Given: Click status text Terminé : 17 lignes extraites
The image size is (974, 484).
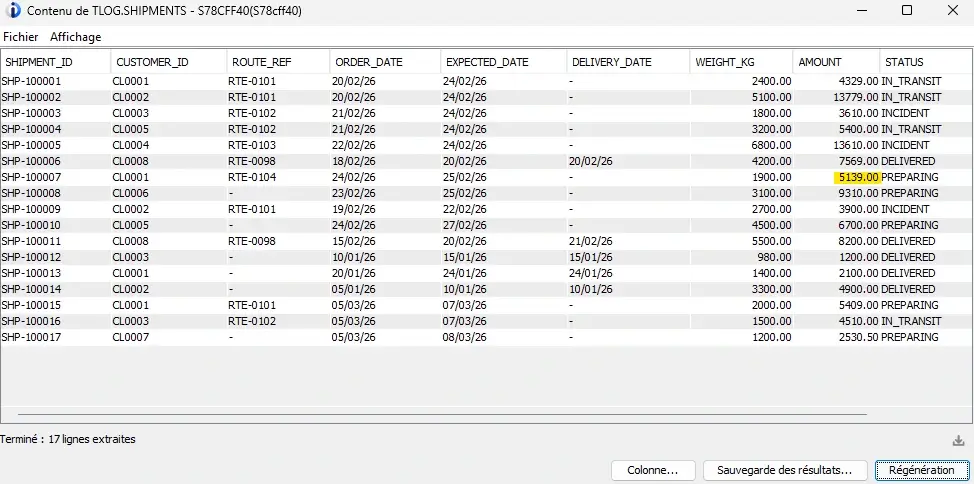Looking at the screenshot, I should pos(68,439).
